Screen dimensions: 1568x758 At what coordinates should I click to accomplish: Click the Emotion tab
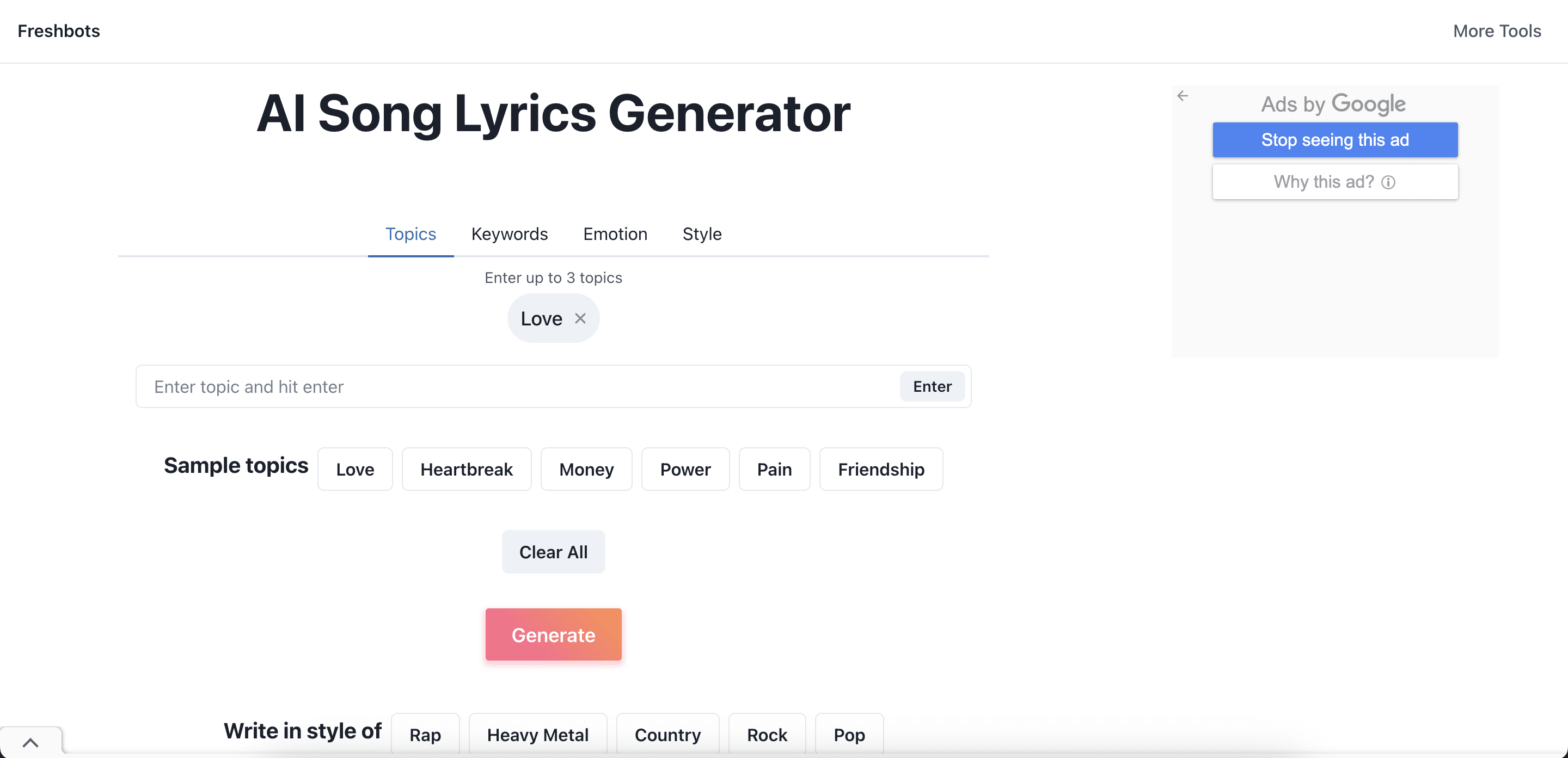click(615, 234)
